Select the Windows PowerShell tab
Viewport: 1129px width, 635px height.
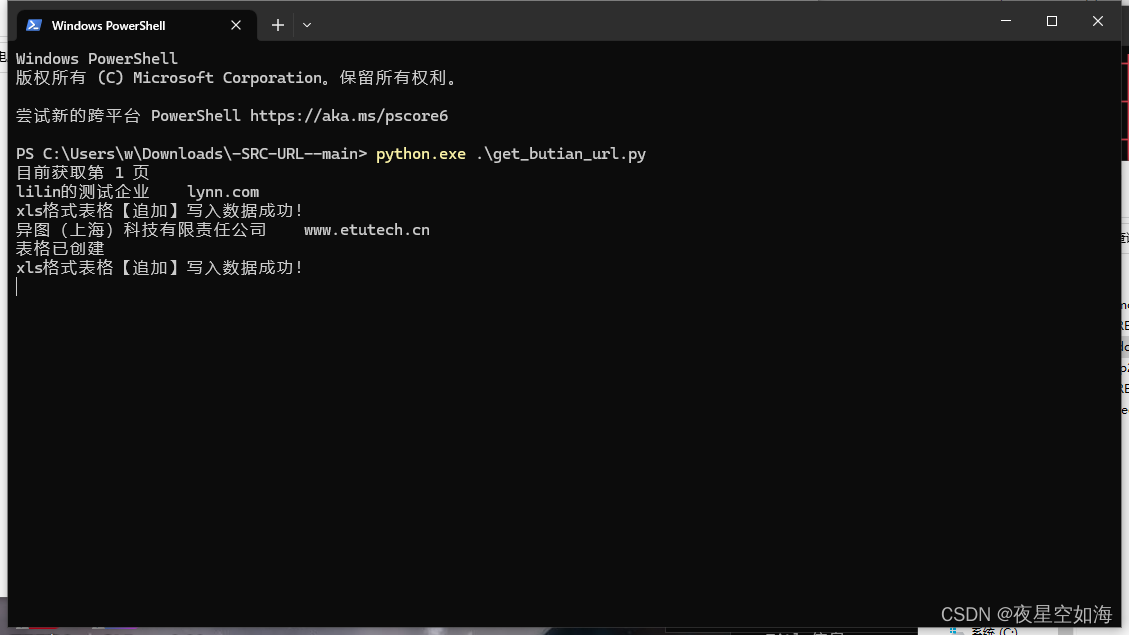tap(137, 26)
